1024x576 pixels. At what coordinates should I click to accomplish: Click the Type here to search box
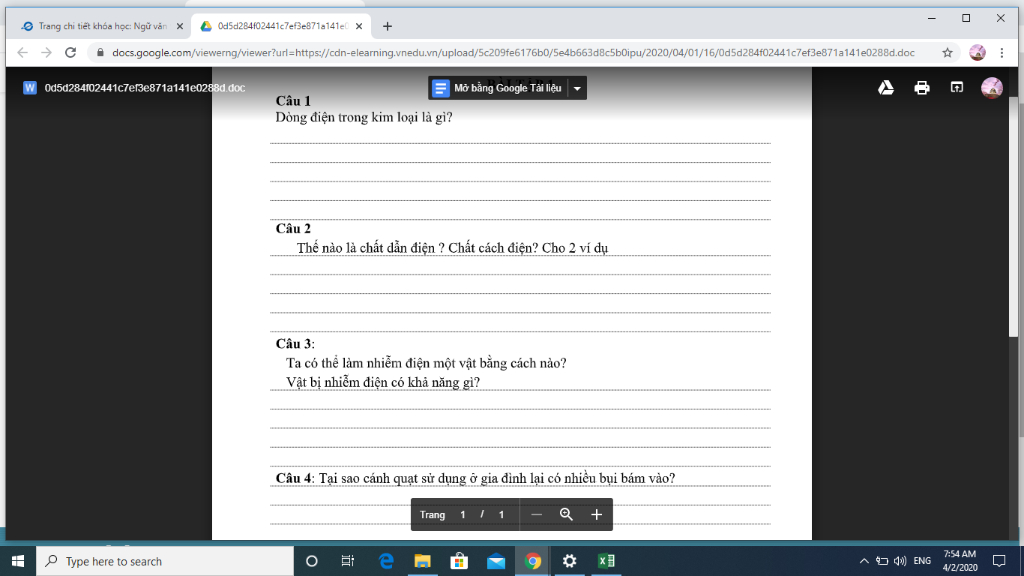[165, 561]
